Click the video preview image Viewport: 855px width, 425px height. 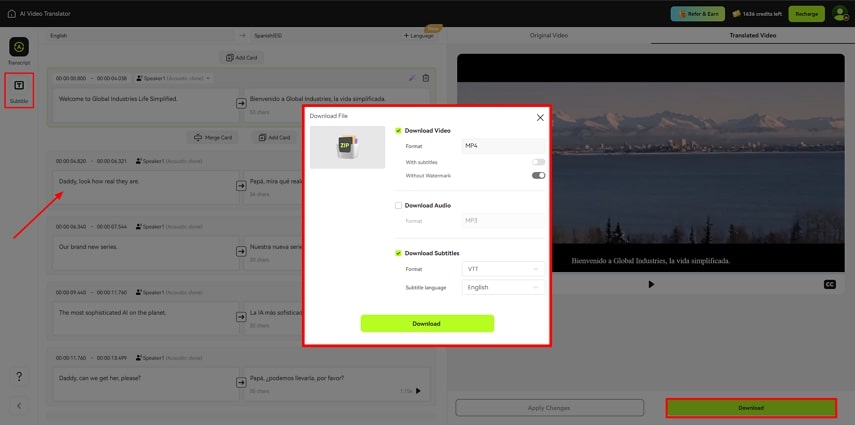[651, 163]
